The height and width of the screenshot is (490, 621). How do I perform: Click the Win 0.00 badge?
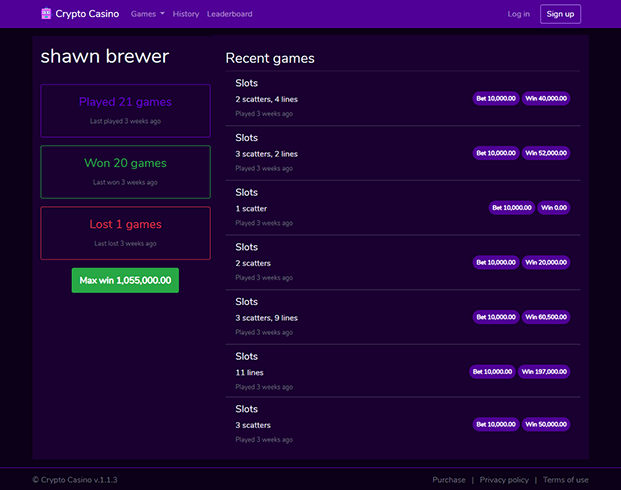click(553, 208)
